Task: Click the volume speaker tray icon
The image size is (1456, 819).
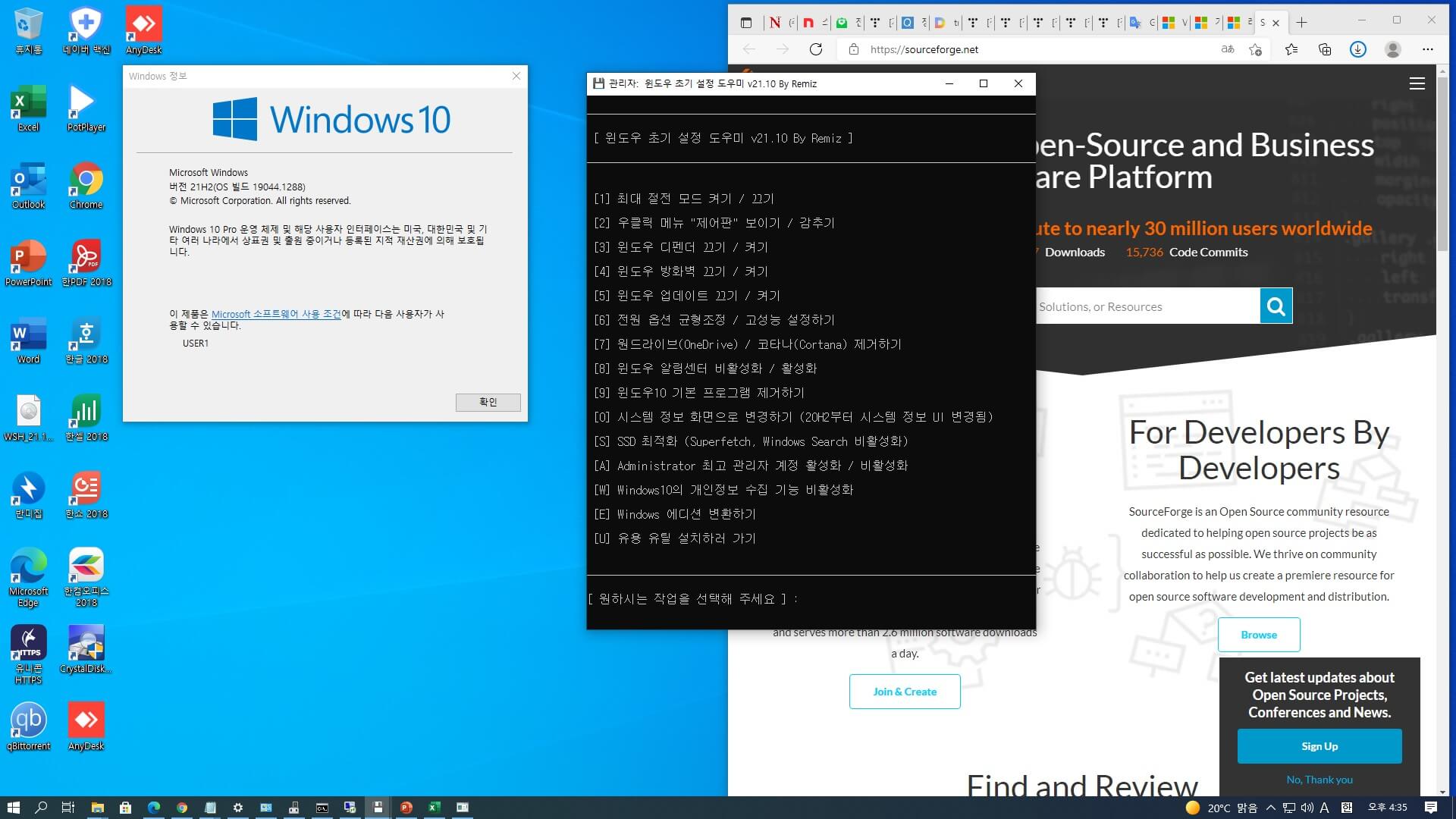Action: [x=1307, y=808]
